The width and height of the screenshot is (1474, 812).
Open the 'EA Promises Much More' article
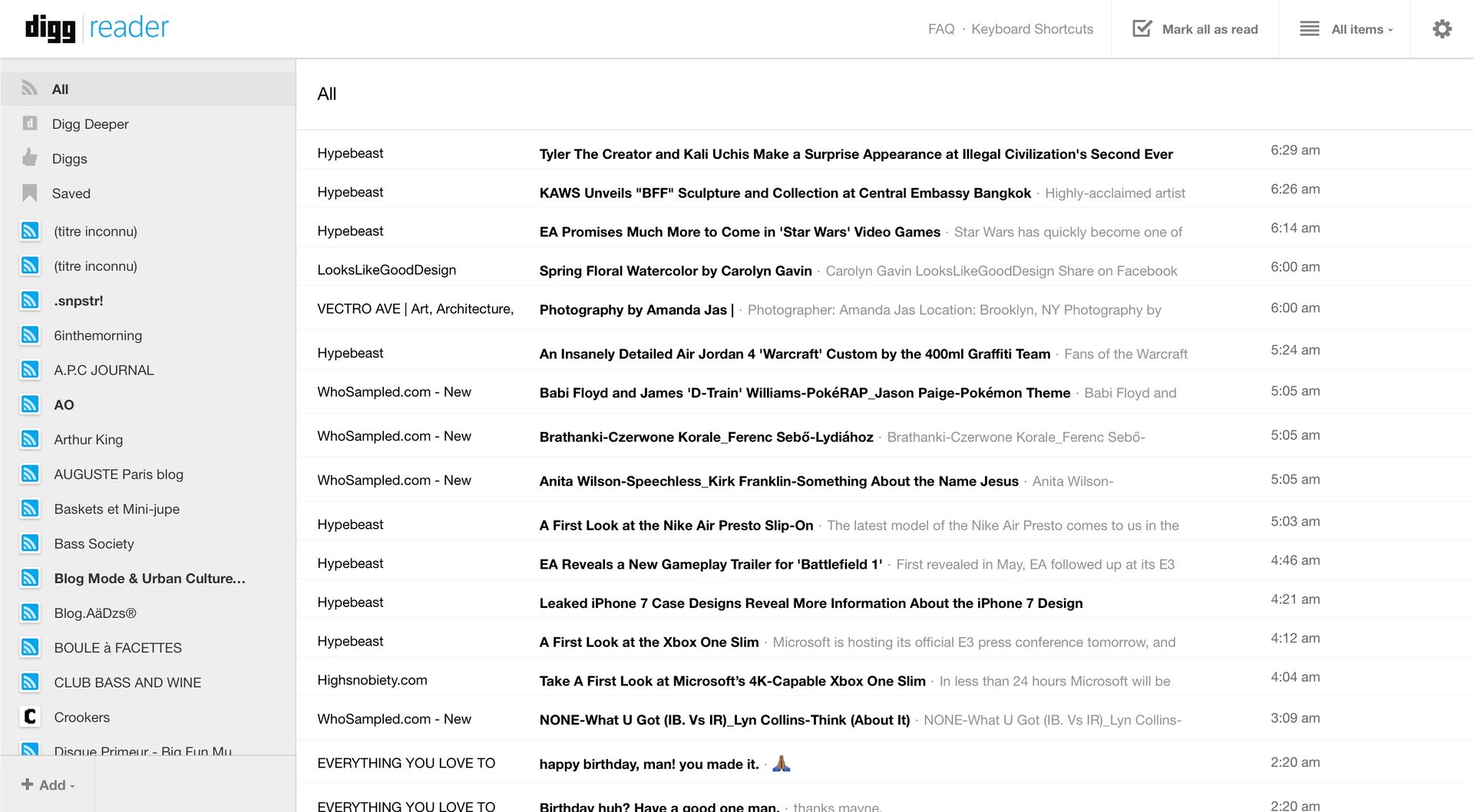tap(739, 232)
